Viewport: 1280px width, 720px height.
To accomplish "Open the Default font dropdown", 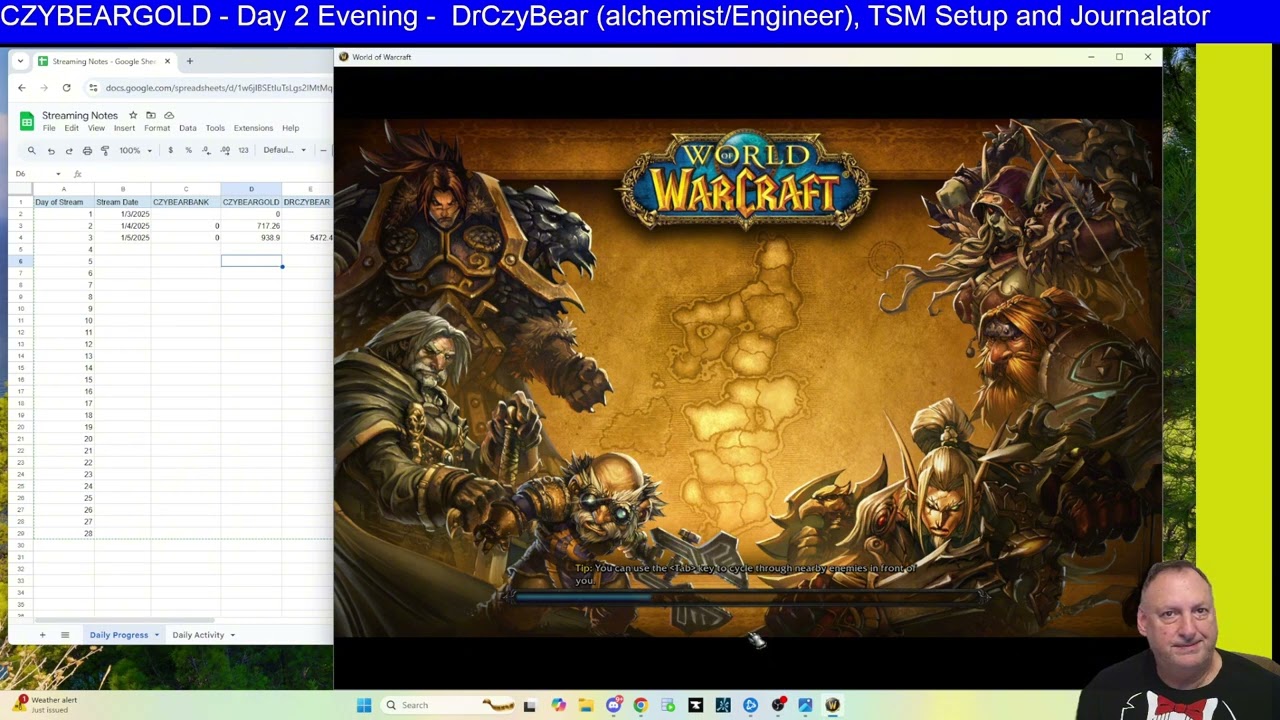I will tap(285, 150).
